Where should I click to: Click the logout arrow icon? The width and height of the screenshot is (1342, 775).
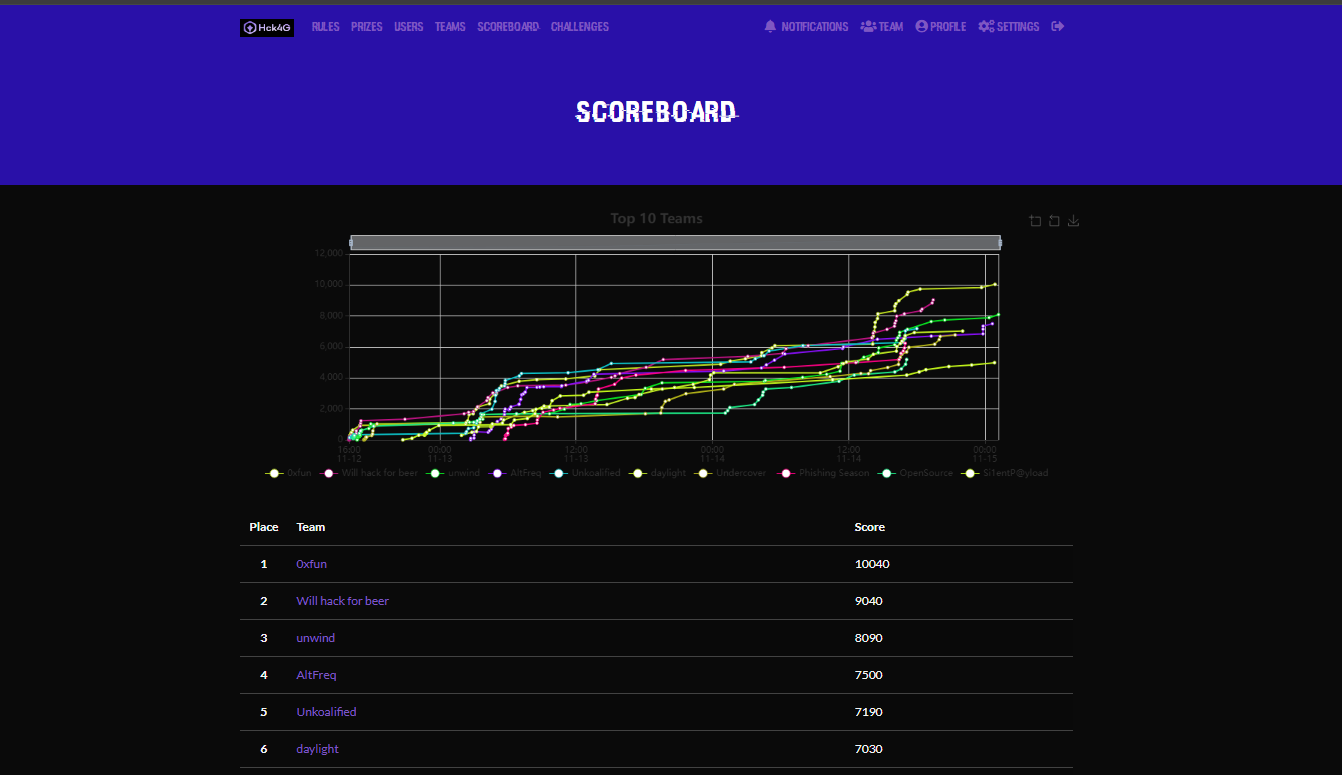[x=1058, y=27]
